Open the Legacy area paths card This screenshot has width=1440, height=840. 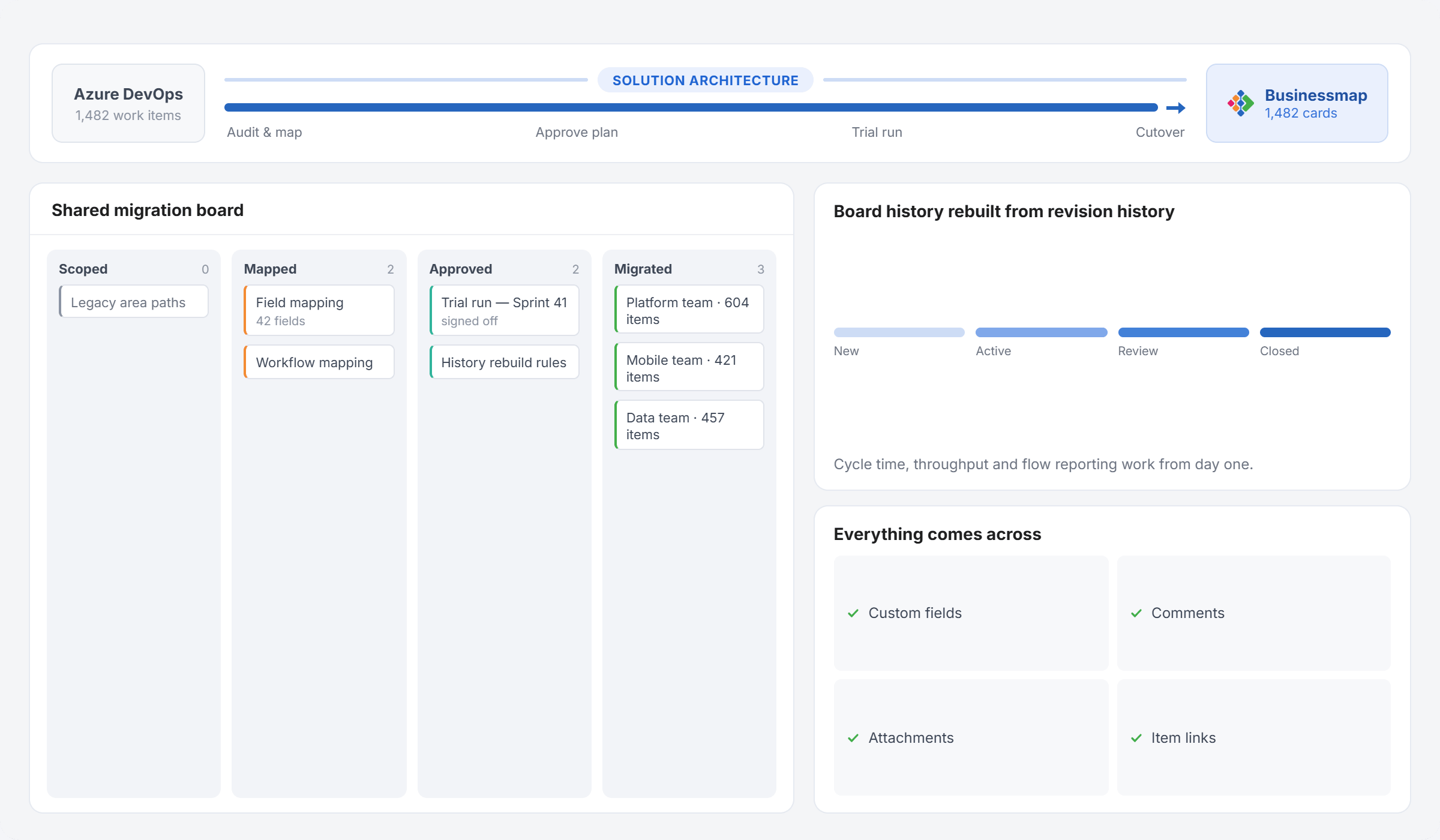[x=134, y=302]
